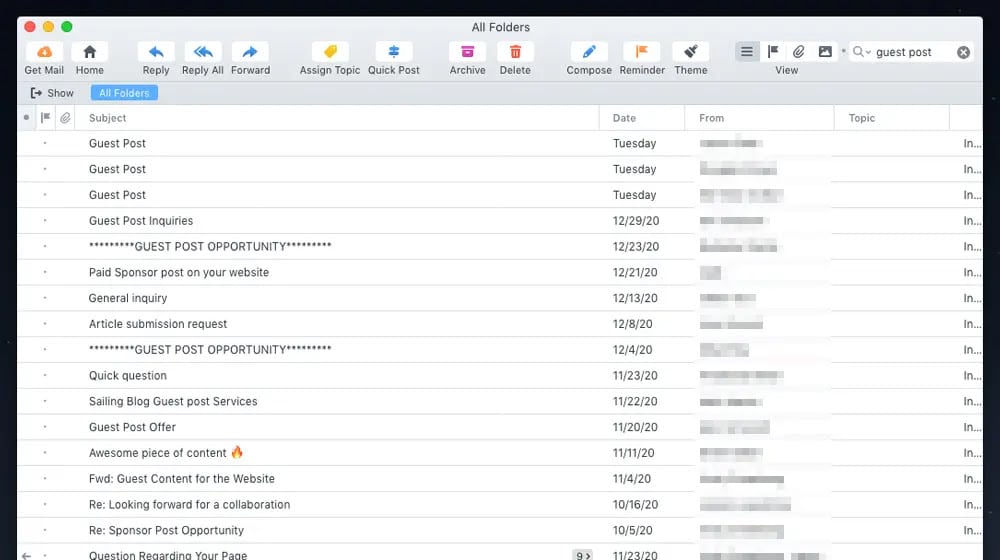Viewport: 1000px width, 560px height.
Task: Select GUEST POST OPPORTUNITY email dated 12/4/20
Action: pos(500,350)
